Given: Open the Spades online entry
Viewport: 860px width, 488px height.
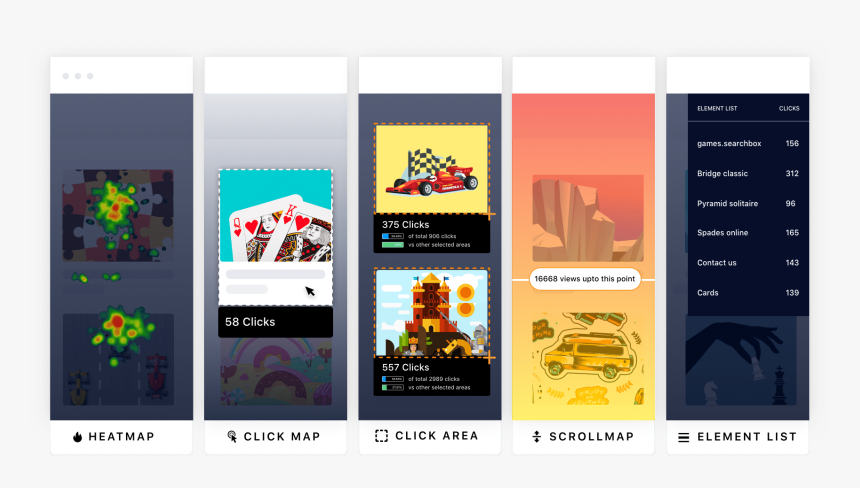Looking at the screenshot, I should pyautogui.click(x=748, y=232).
